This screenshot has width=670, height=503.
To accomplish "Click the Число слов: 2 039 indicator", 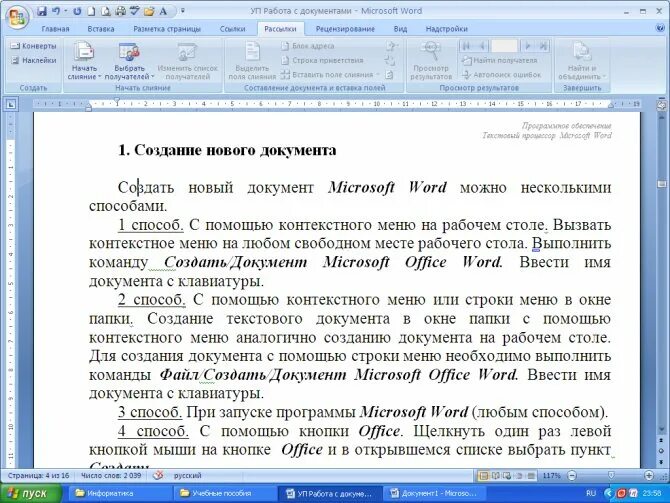I will tap(111, 476).
